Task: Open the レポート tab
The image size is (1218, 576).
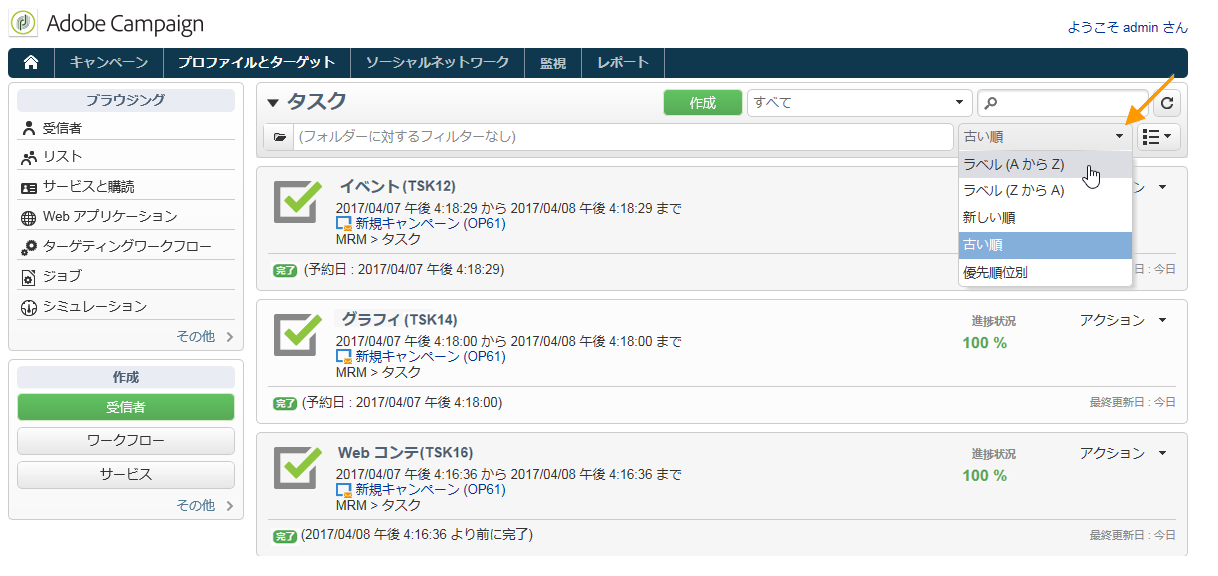Action: tap(623, 63)
